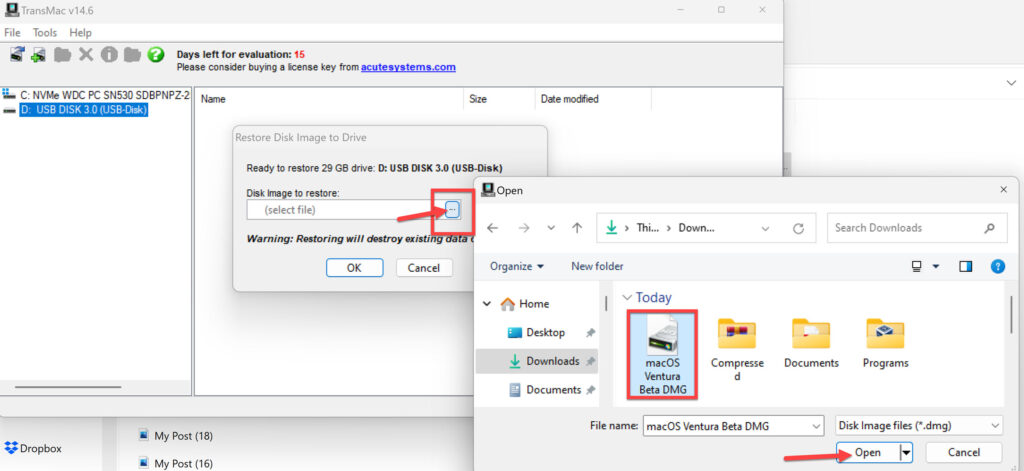Click the grayed folder icon left of the X icon

(x=63, y=55)
